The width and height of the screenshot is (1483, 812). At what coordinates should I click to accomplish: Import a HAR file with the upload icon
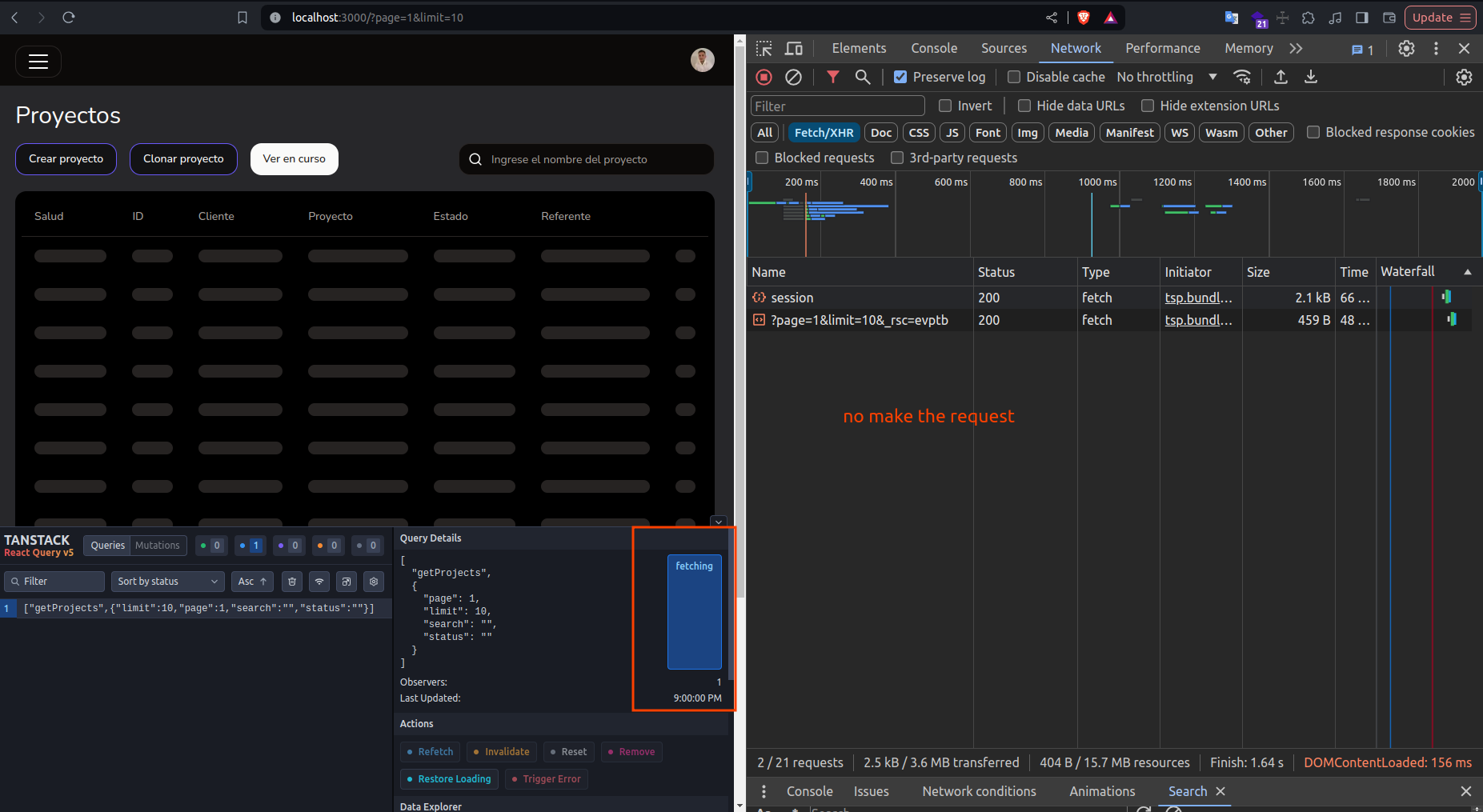click(x=1281, y=77)
